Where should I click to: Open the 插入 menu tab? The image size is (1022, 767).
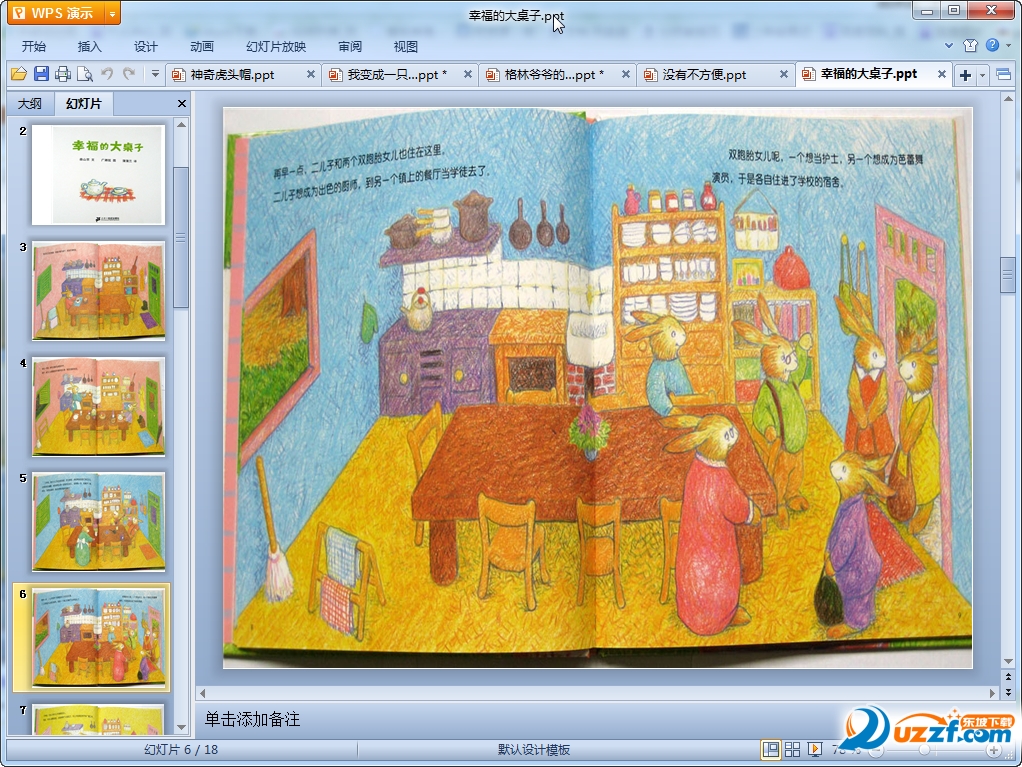[x=89, y=46]
